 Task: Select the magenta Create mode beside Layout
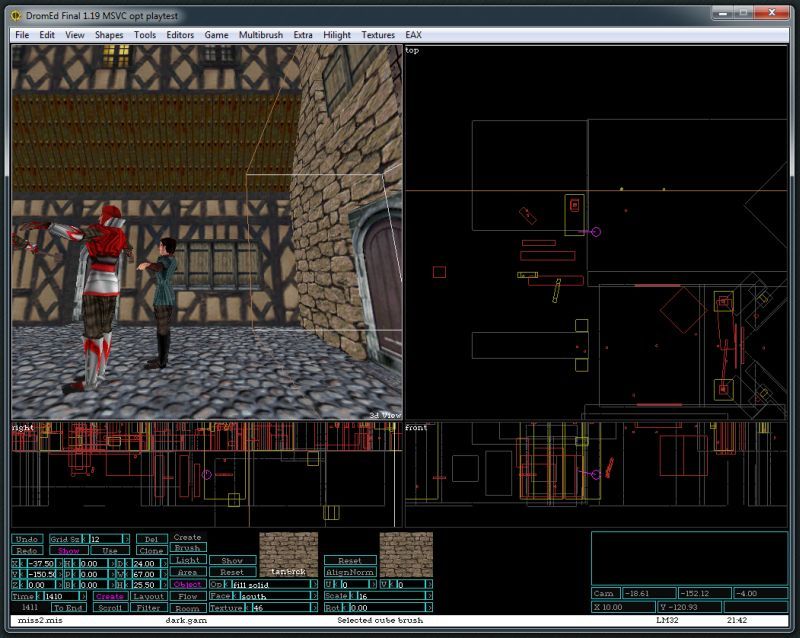(x=110, y=596)
